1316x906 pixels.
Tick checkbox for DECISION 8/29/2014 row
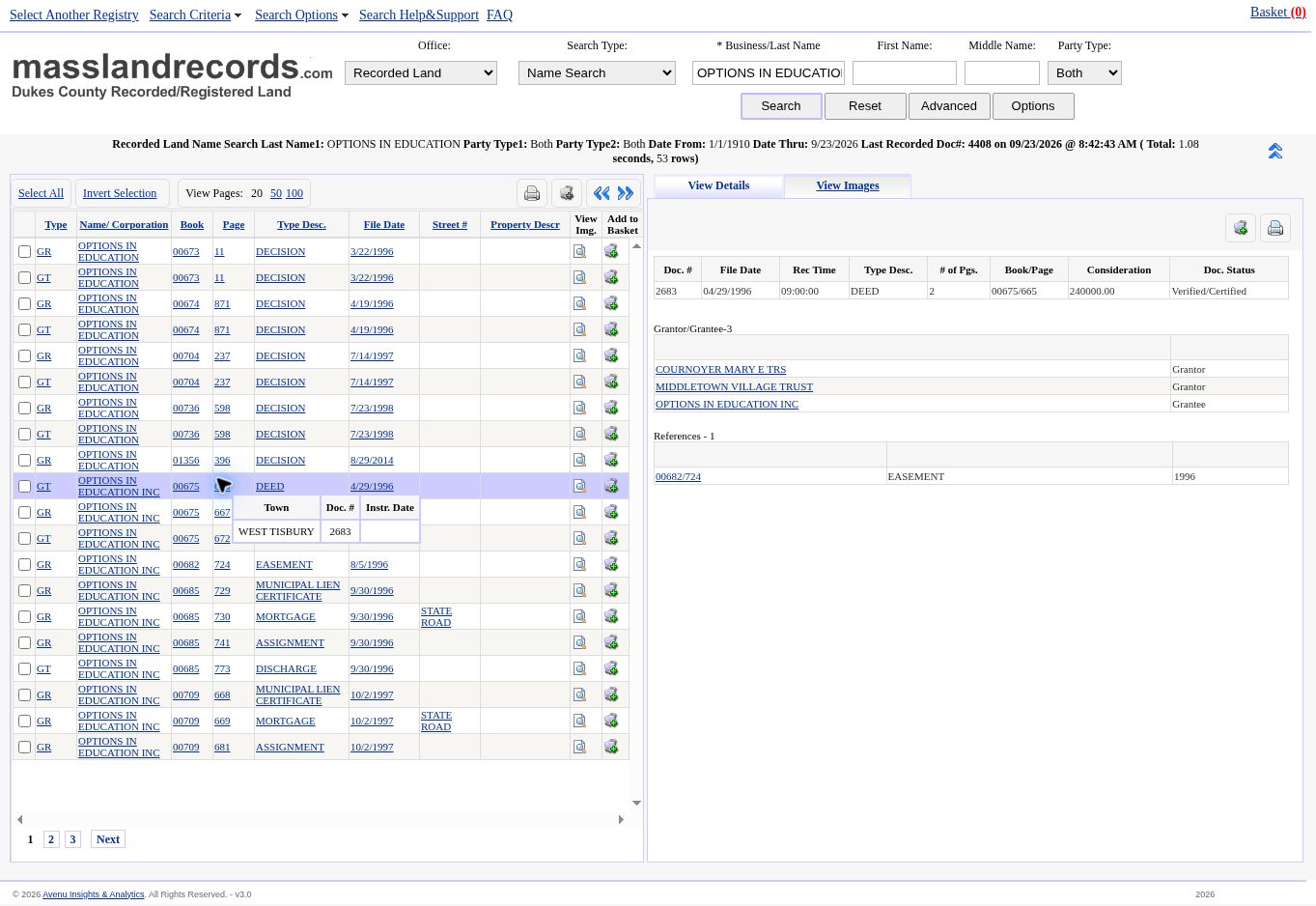pyautogui.click(x=25, y=460)
